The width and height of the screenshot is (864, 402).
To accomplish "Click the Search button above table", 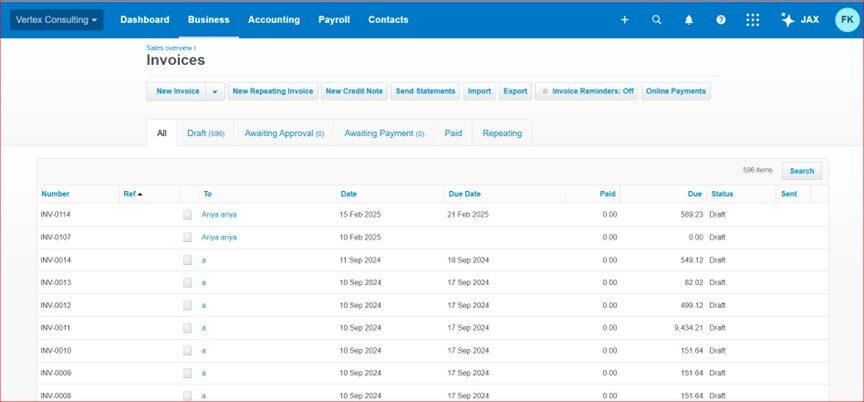I will click(x=802, y=171).
